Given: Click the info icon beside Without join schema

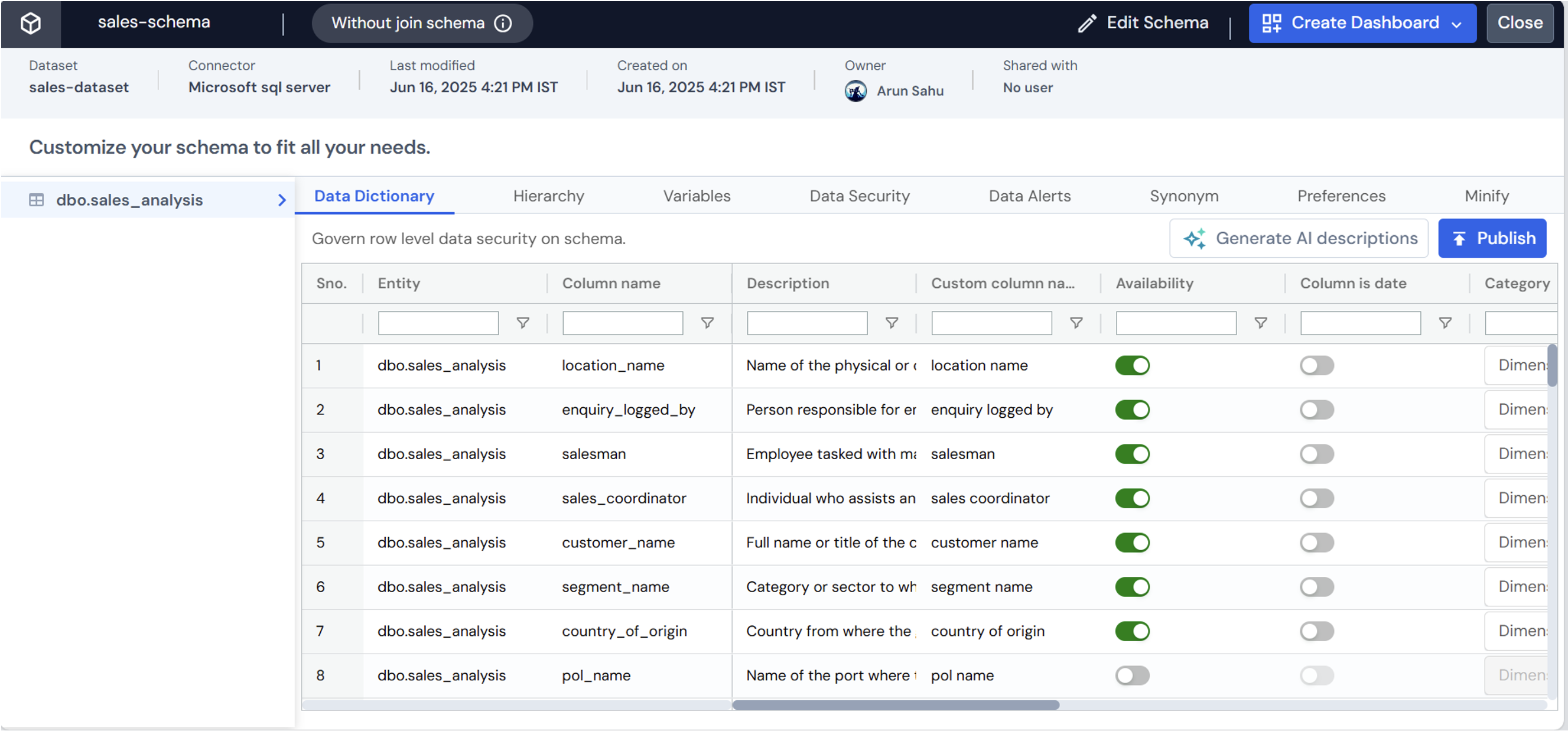Looking at the screenshot, I should (x=503, y=23).
